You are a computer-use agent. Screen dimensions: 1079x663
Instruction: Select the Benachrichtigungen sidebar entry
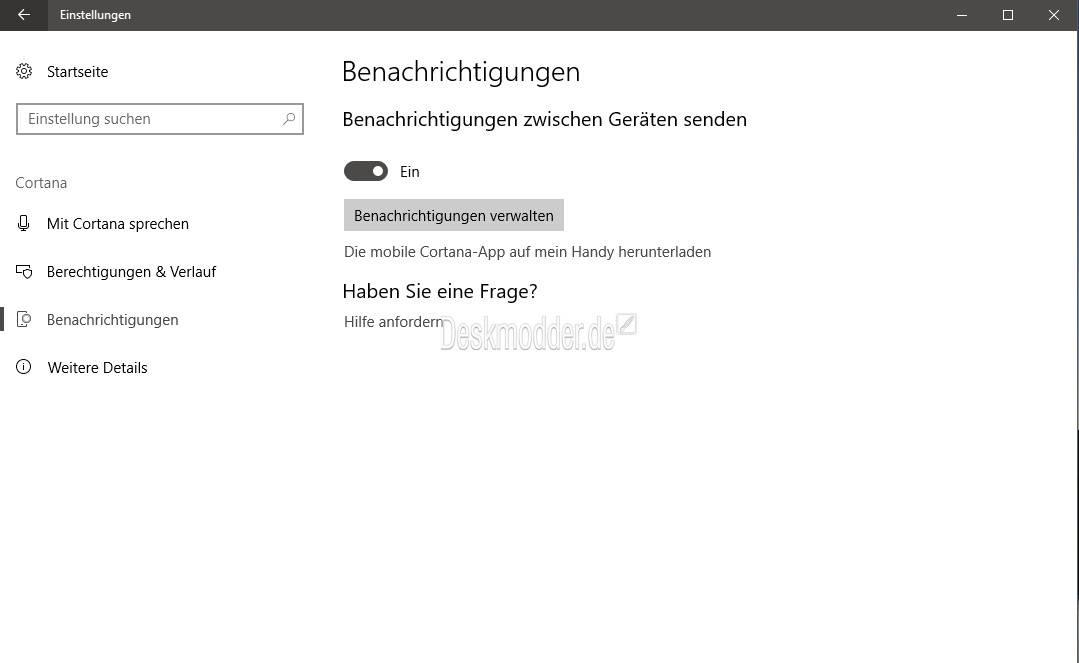[112, 320]
